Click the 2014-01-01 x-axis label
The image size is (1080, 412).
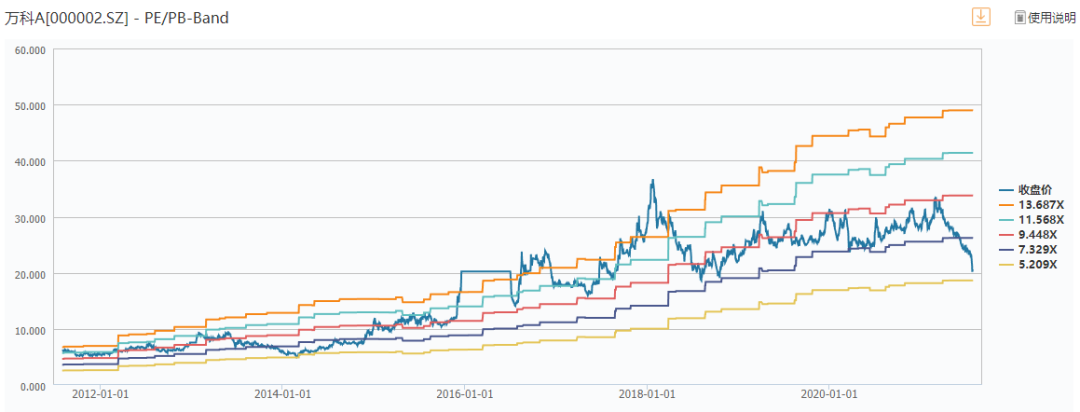(282, 395)
